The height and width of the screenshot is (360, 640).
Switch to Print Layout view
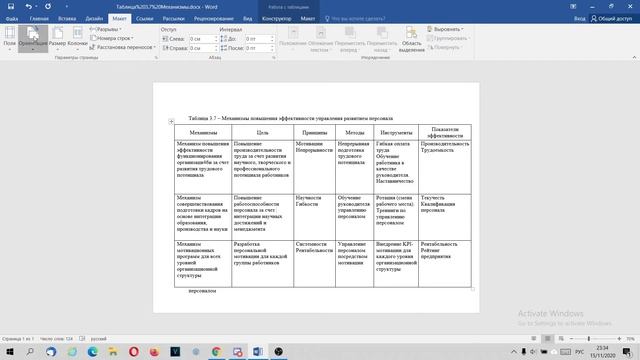coord(548,339)
